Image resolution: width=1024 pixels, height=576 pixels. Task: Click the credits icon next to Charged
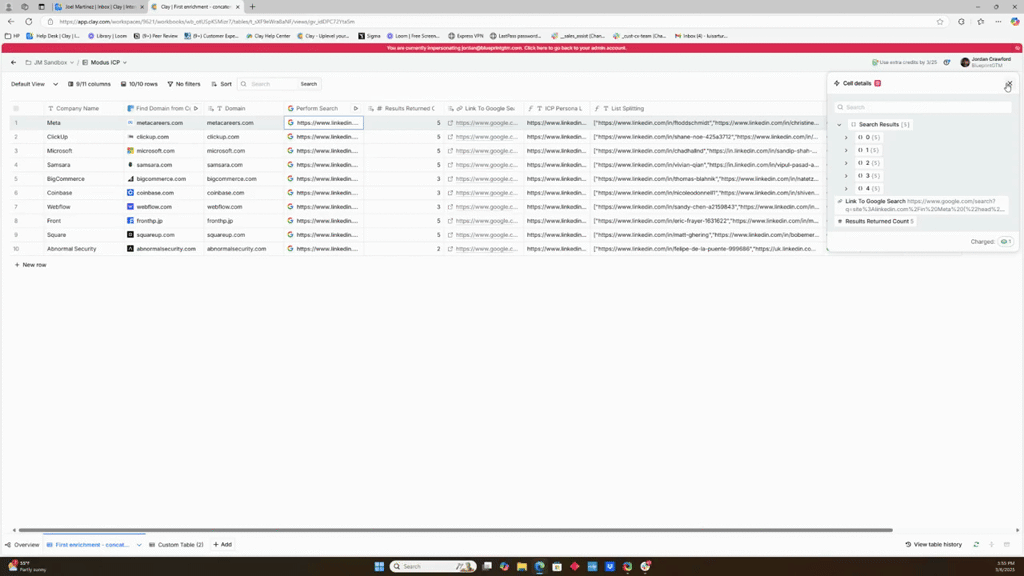[1005, 241]
